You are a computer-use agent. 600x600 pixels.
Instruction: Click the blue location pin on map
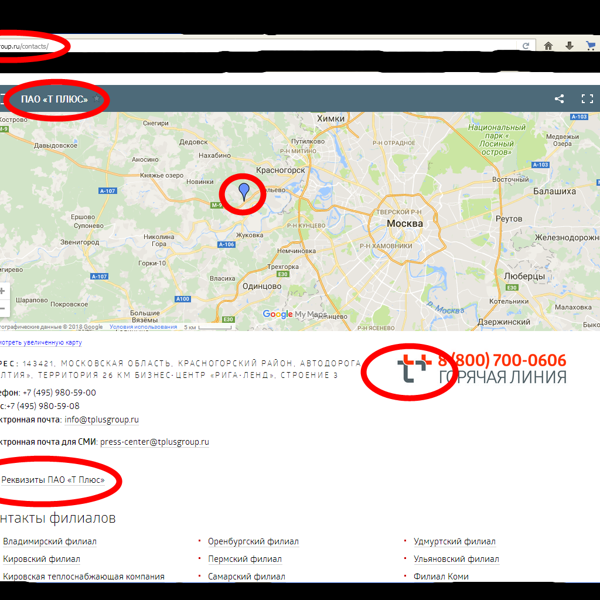click(244, 191)
